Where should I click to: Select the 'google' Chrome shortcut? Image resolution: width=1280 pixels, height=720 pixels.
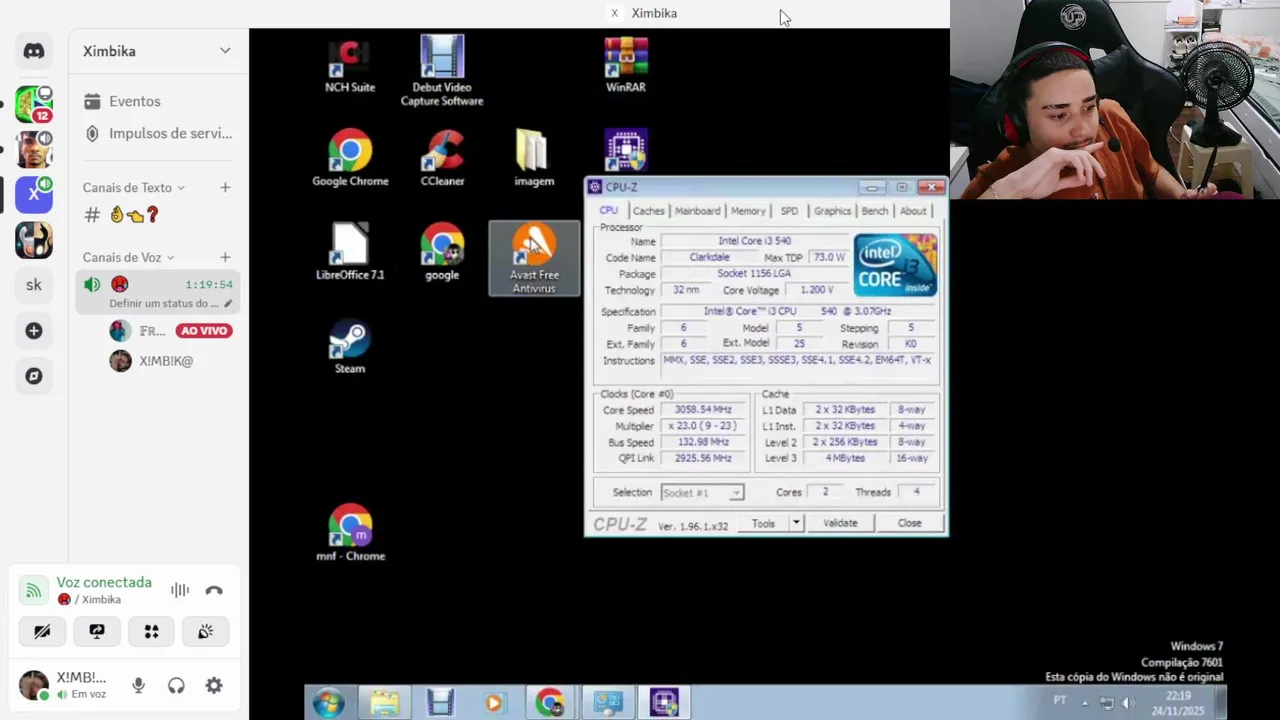442,252
